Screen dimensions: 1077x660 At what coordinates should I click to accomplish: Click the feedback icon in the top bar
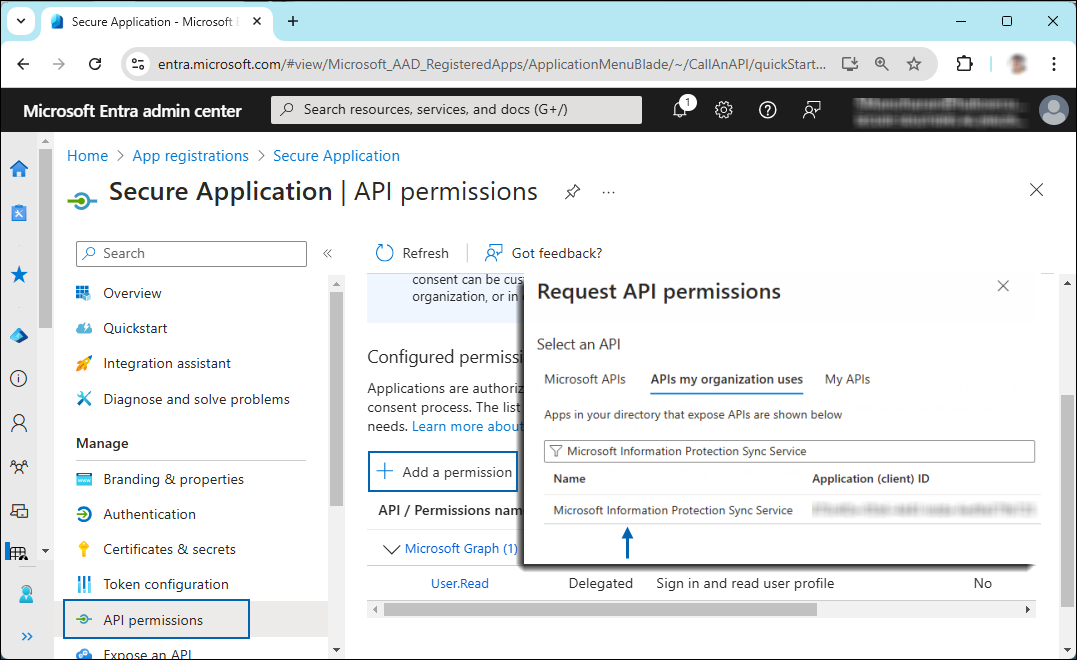[811, 109]
